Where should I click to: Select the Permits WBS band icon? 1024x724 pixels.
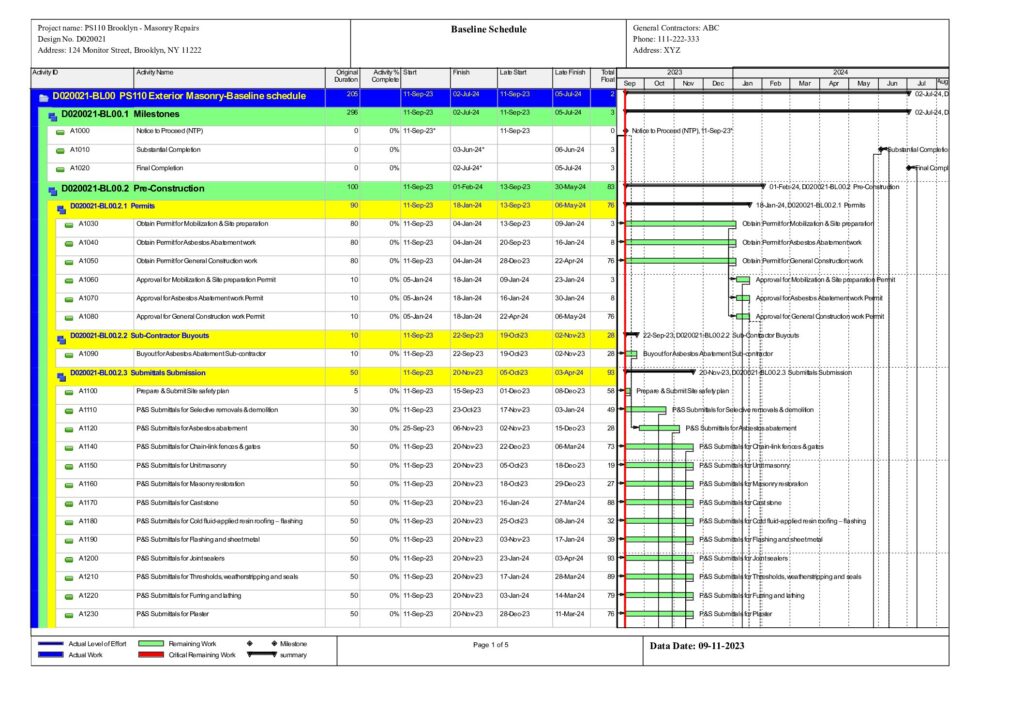pyautogui.click(x=61, y=206)
